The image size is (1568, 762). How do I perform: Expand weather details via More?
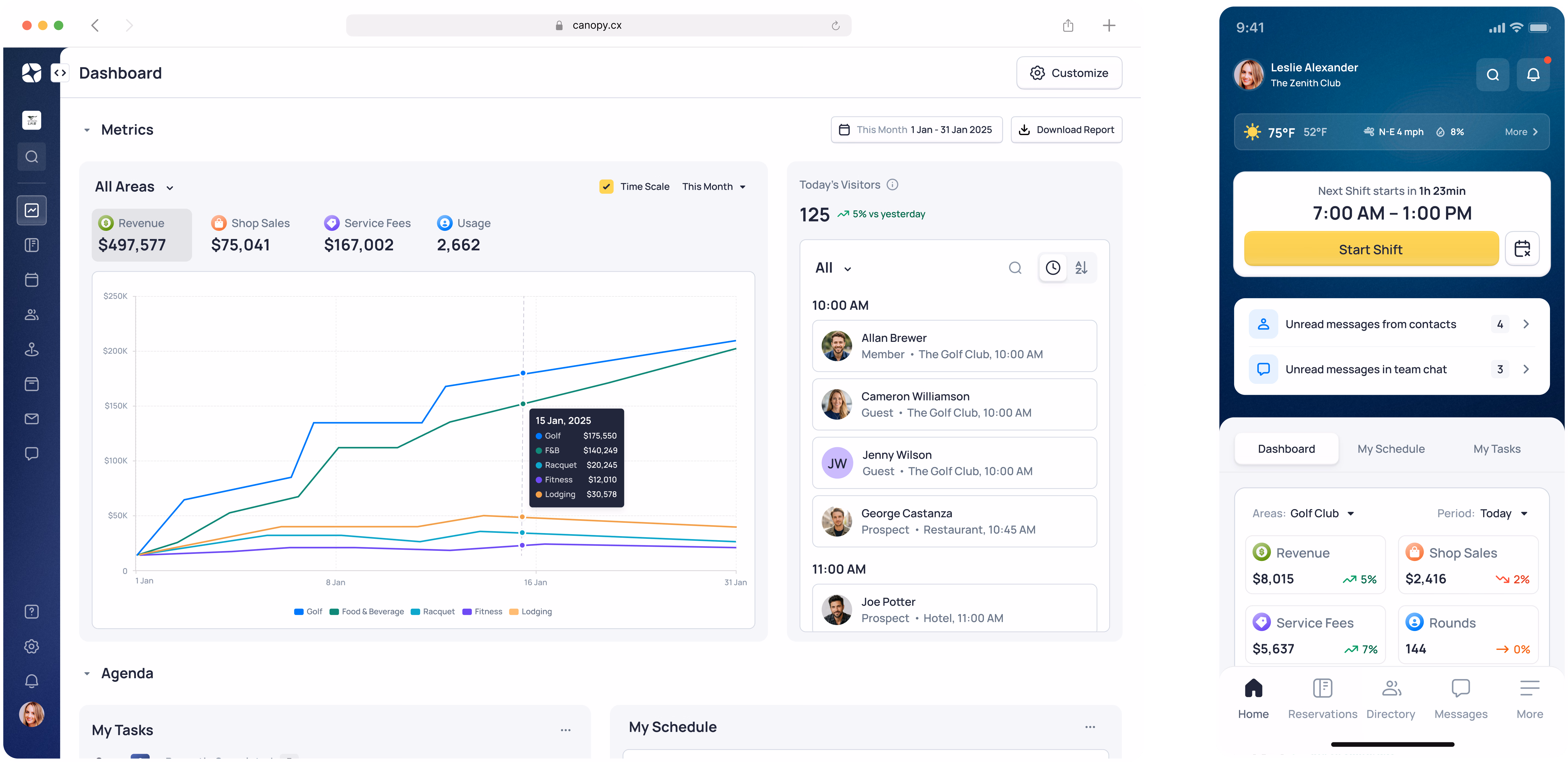tap(1521, 132)
